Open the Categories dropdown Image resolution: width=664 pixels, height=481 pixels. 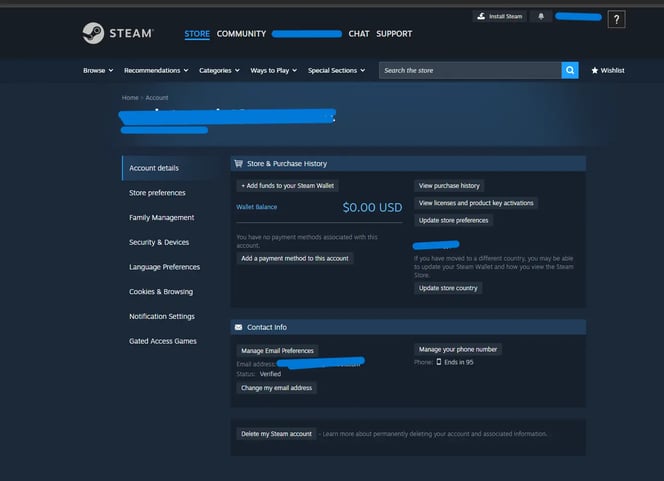219,71
